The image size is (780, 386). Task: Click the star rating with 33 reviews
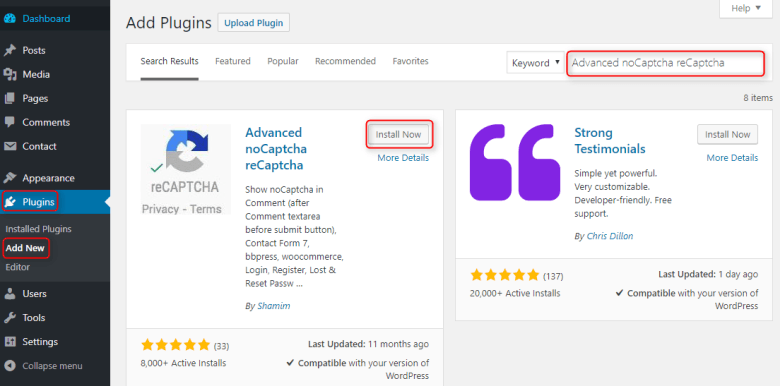point(176,345)
